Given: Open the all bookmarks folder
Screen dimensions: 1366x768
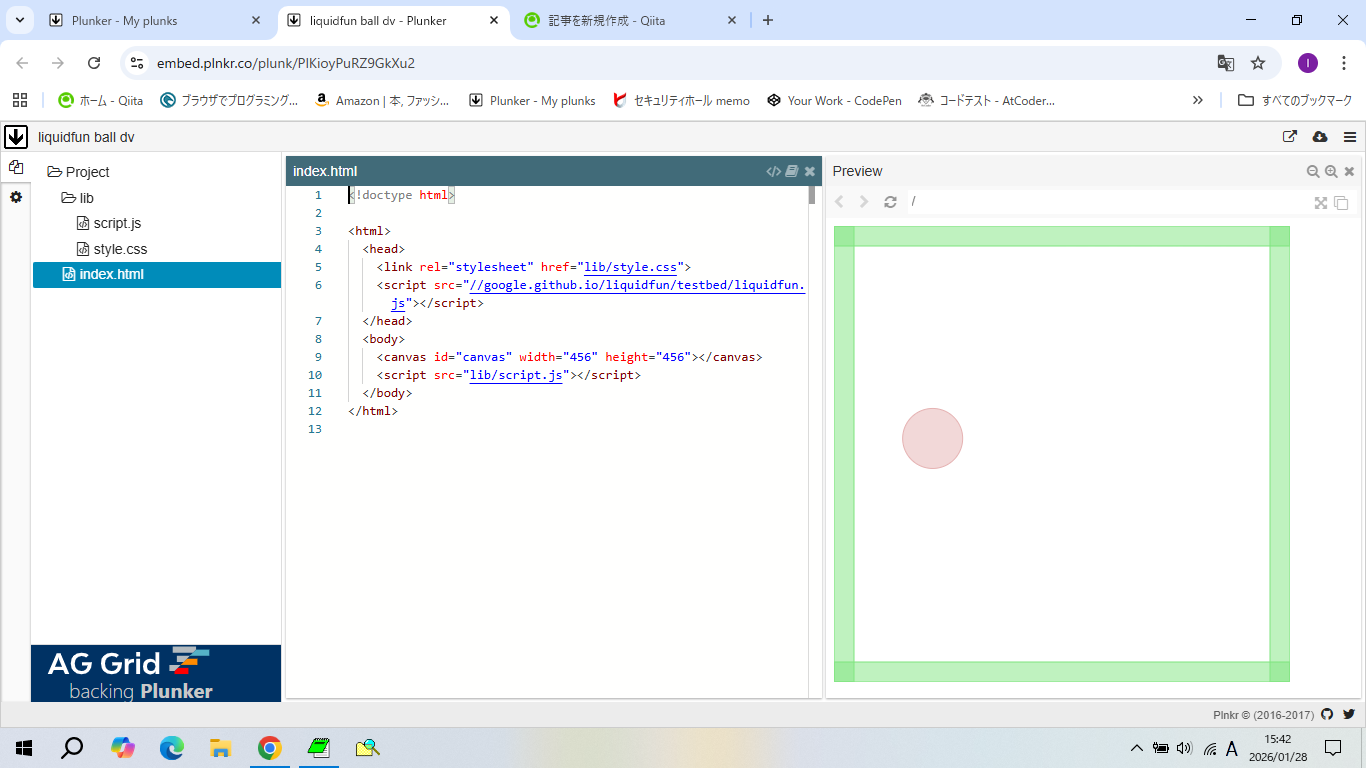Looking at the screenshot, I should click(x=1295, y=100).
